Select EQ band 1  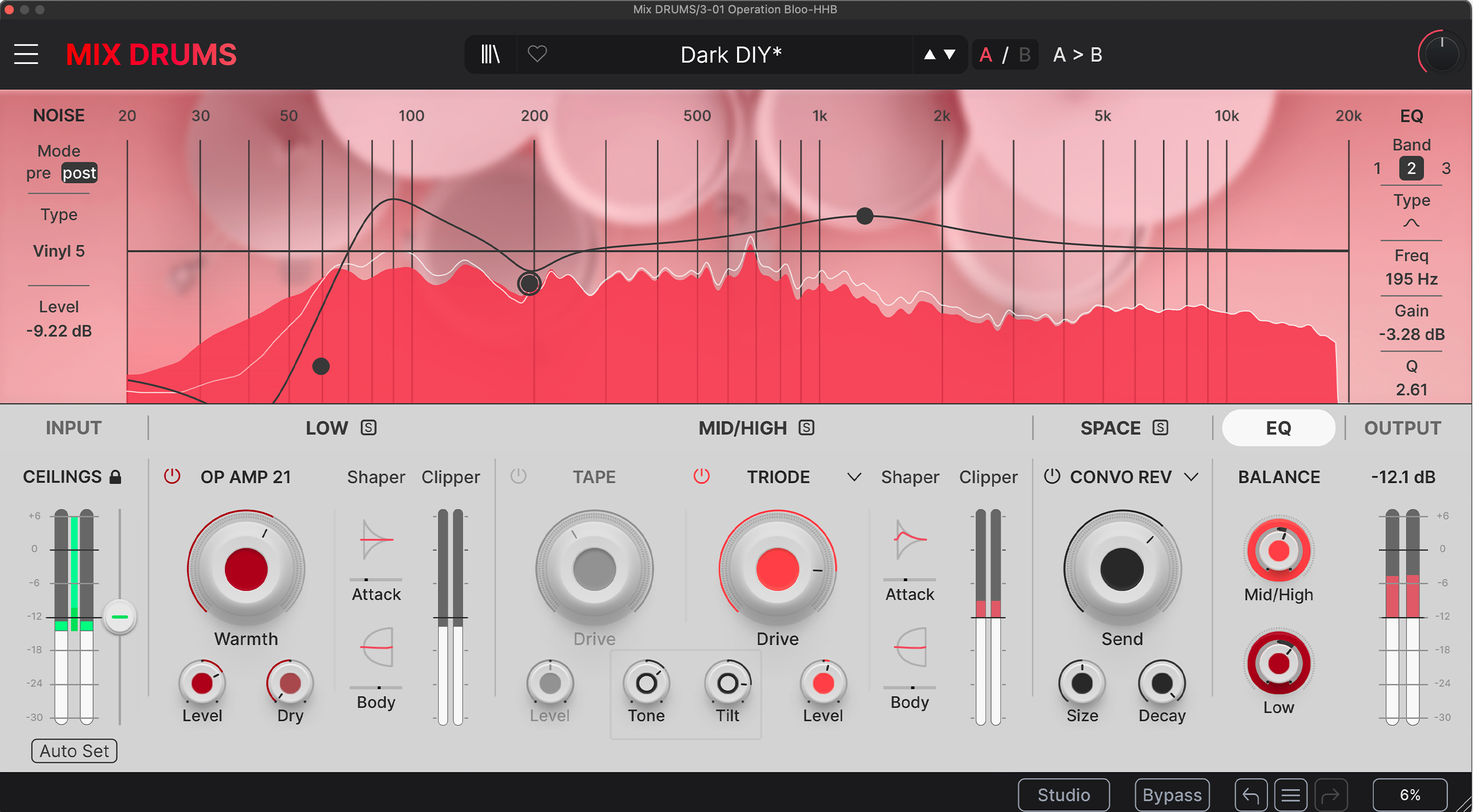click(x=1377, y=168)
